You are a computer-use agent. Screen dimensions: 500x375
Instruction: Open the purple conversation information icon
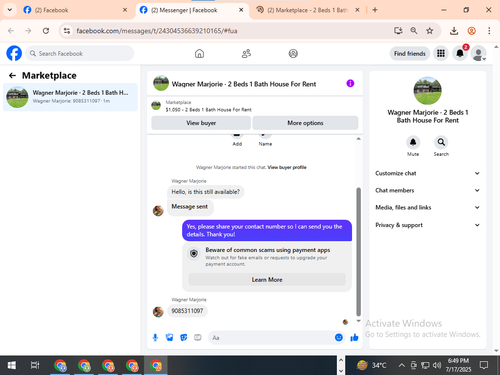tap(350, 83)
